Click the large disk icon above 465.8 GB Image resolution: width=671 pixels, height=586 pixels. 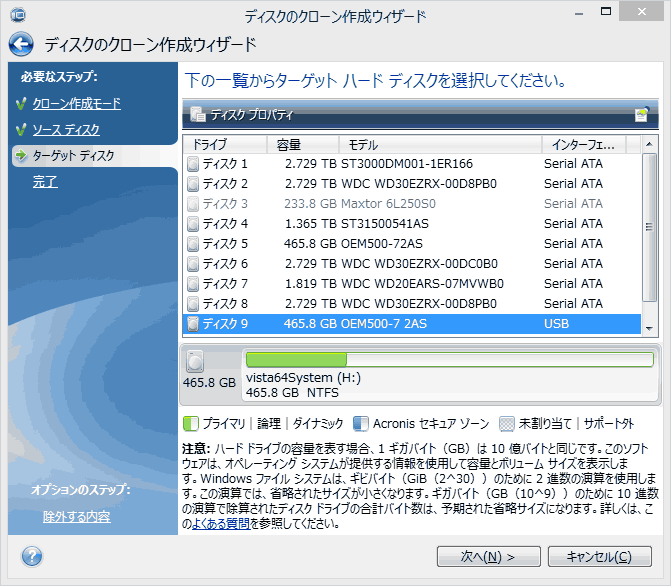(x=195, y=362)
